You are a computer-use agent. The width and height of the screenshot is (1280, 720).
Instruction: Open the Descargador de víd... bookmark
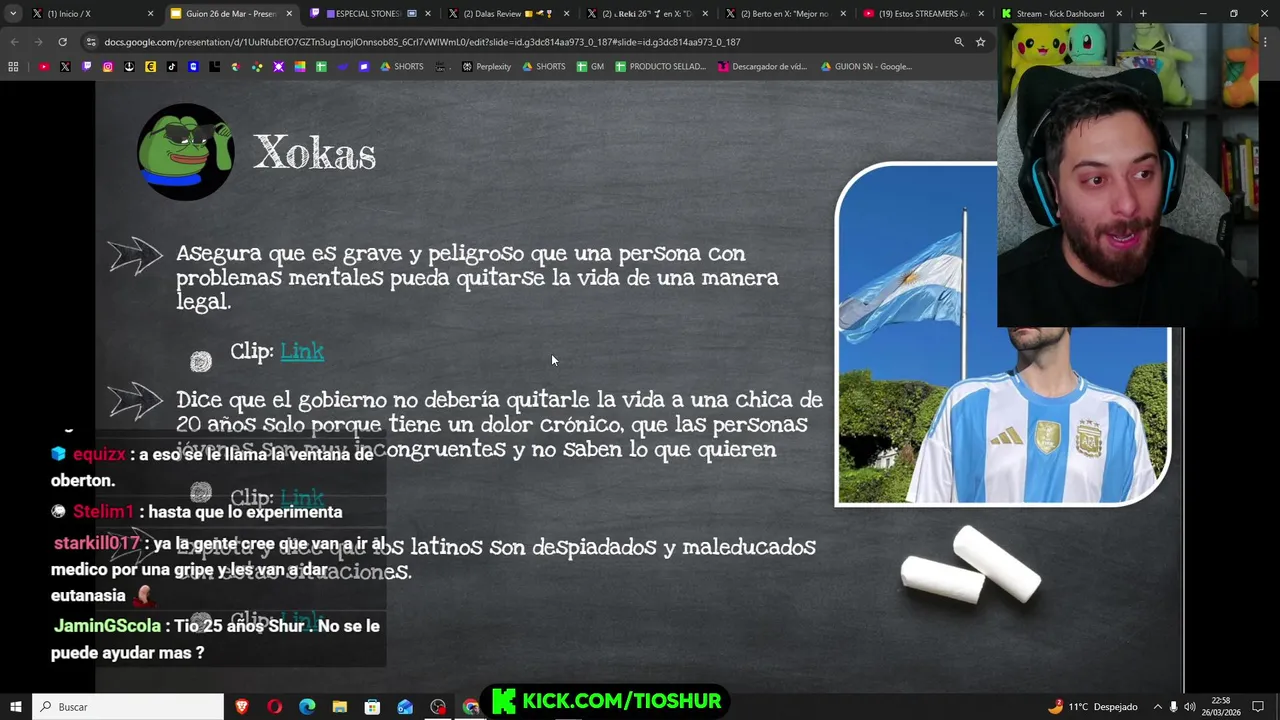[762, 67]
